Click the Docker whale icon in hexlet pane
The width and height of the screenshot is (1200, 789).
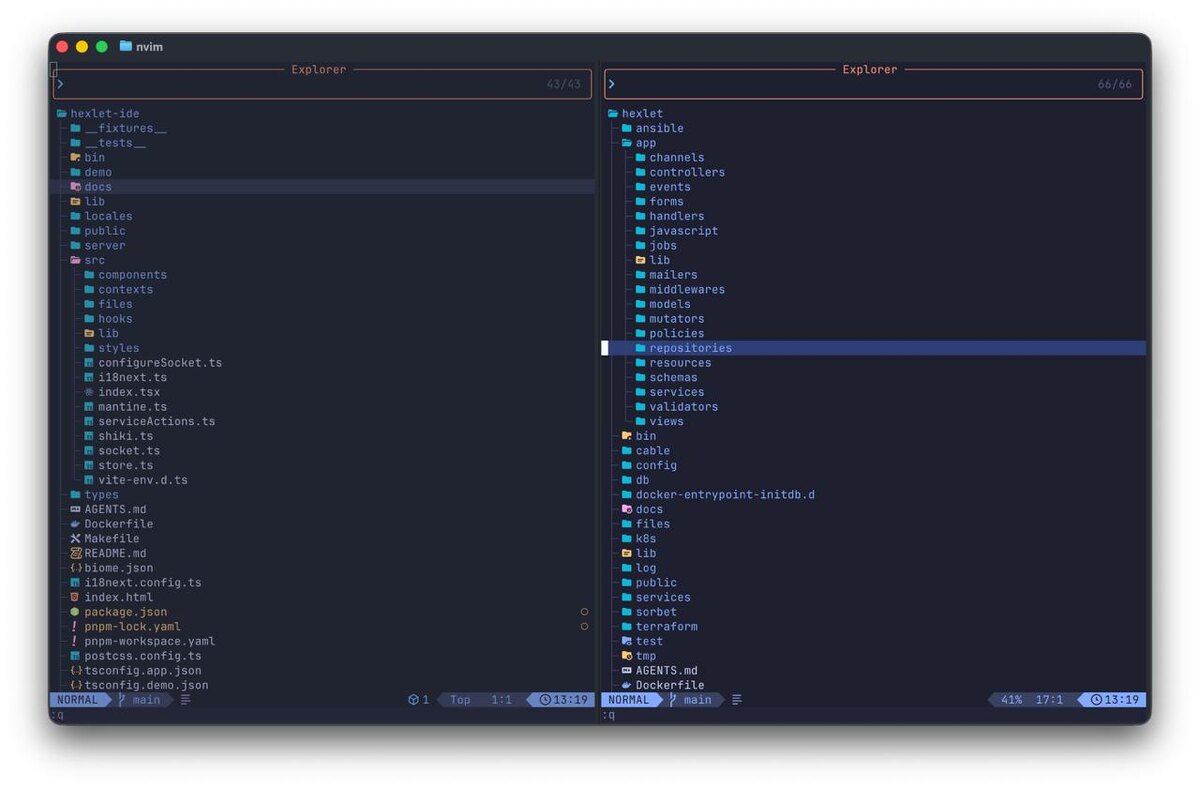pyautogui.click(x=627, y=685)
